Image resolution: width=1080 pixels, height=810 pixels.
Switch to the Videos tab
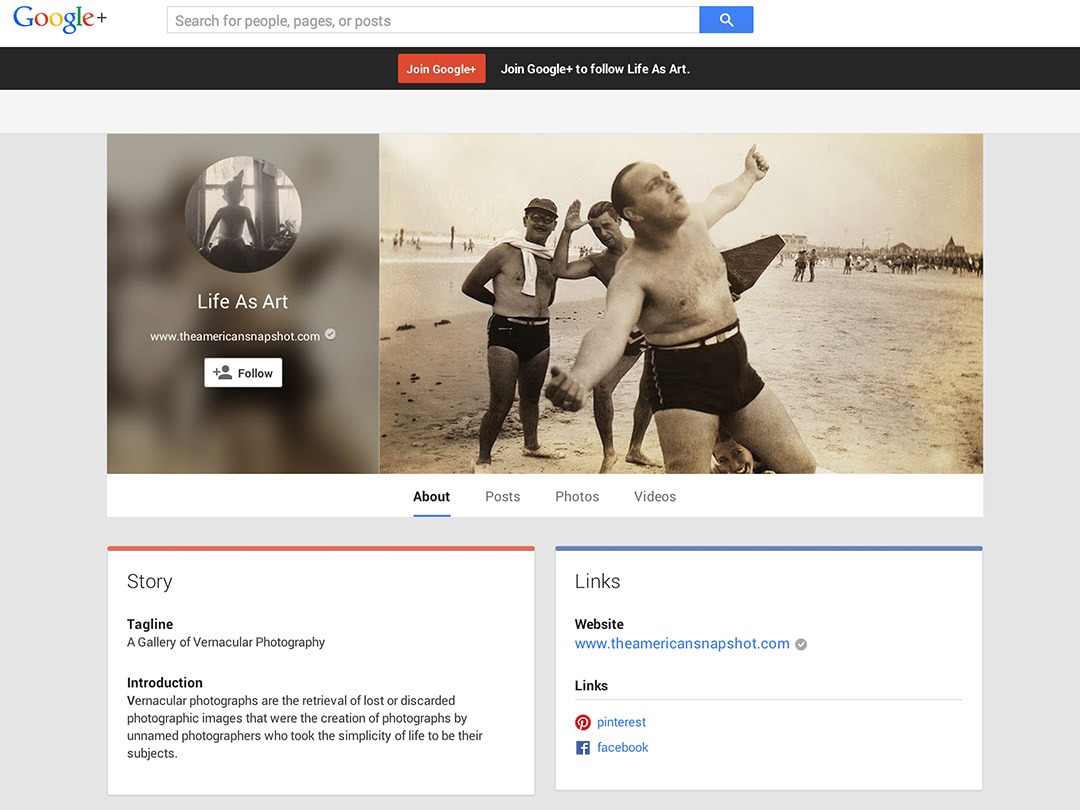[x=655, y=497]
